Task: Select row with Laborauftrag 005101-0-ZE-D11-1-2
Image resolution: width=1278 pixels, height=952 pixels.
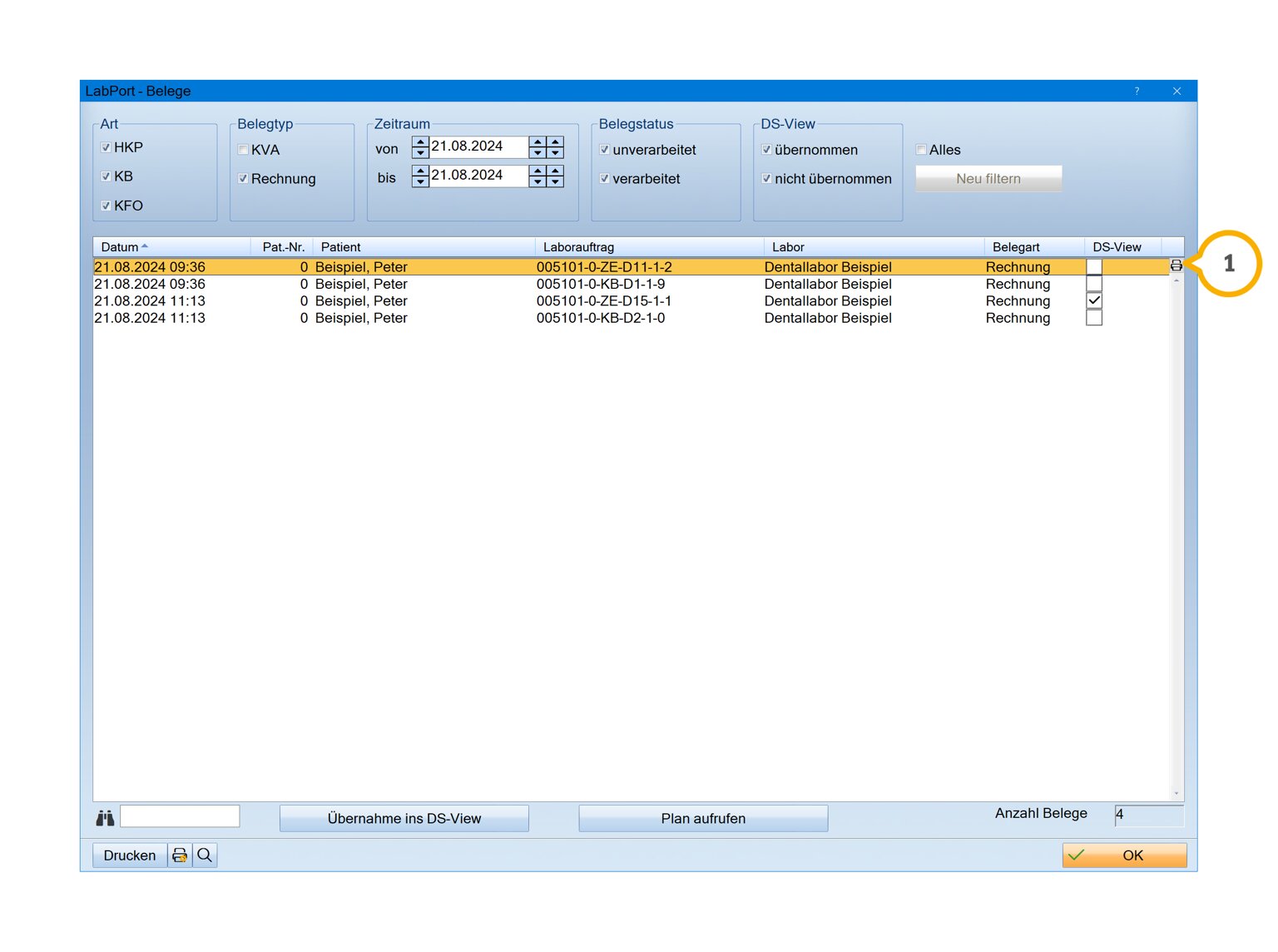Action: tap(631, 267)
